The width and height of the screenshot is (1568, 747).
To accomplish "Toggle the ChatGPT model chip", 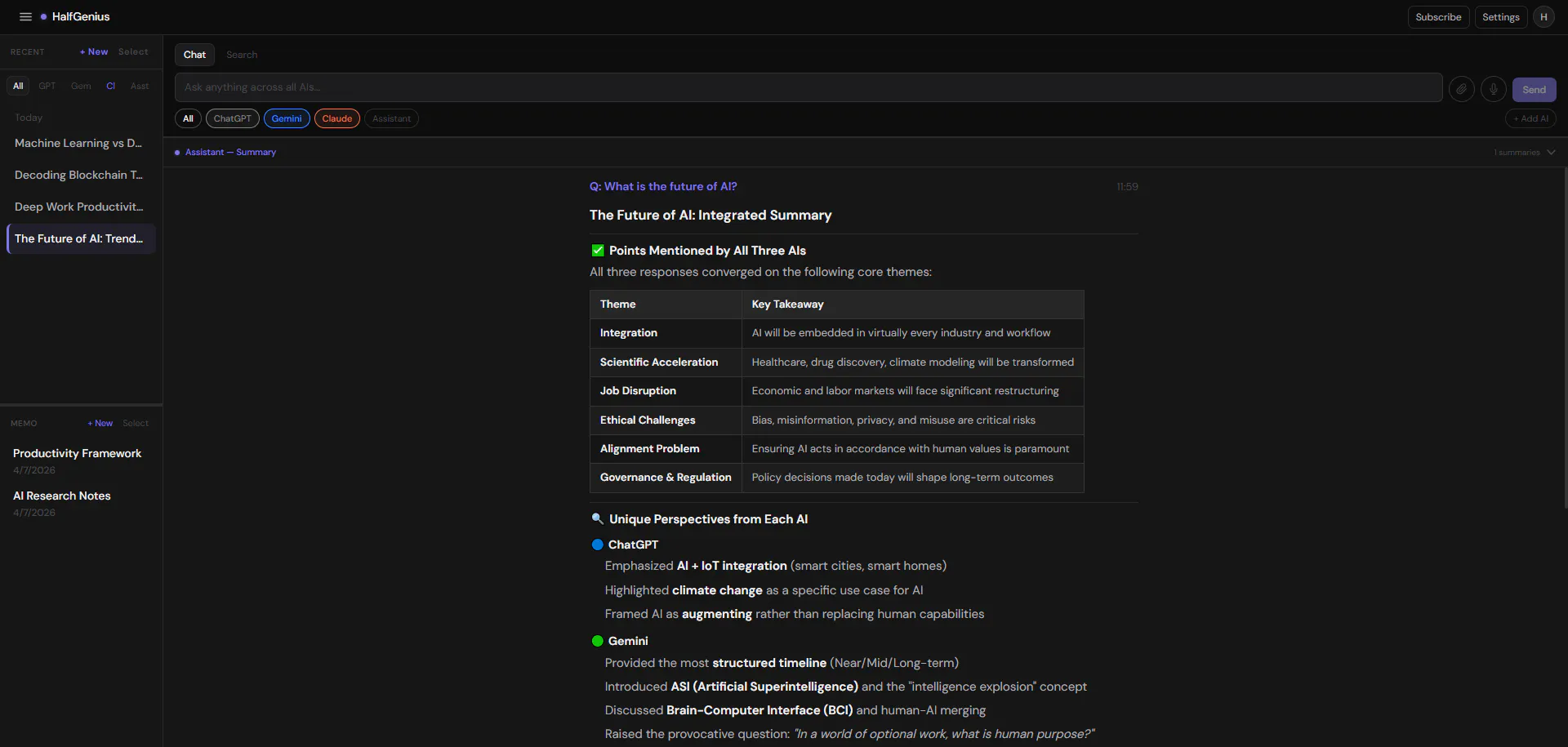I will pyautogui.click(x=233, y=118).
